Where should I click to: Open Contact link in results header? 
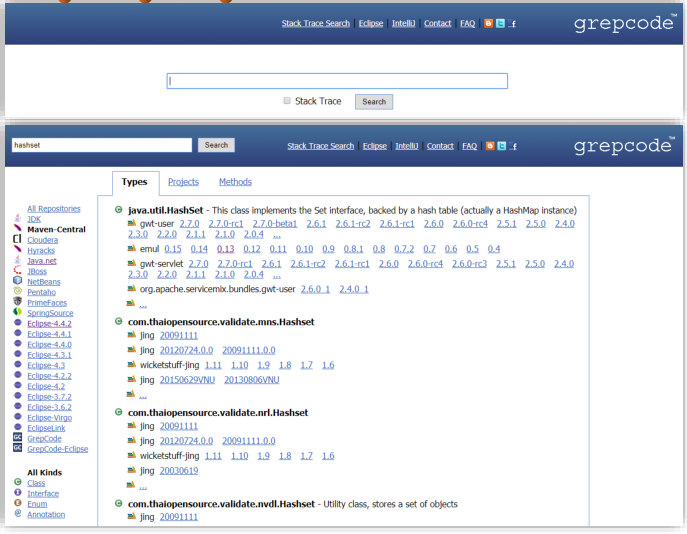tap(440, 146)
